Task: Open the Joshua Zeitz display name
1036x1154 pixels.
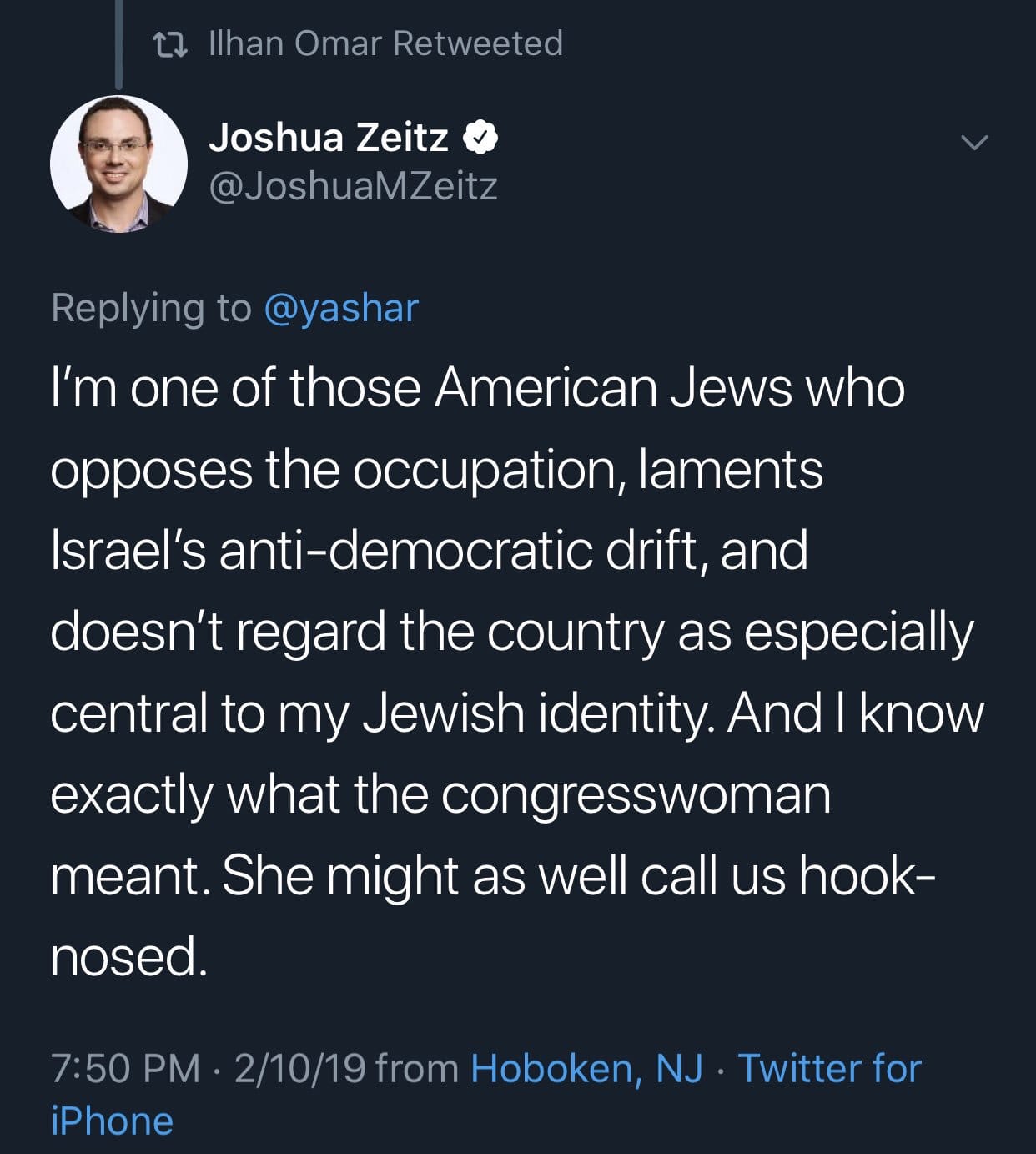Action: tap(329, 137)
